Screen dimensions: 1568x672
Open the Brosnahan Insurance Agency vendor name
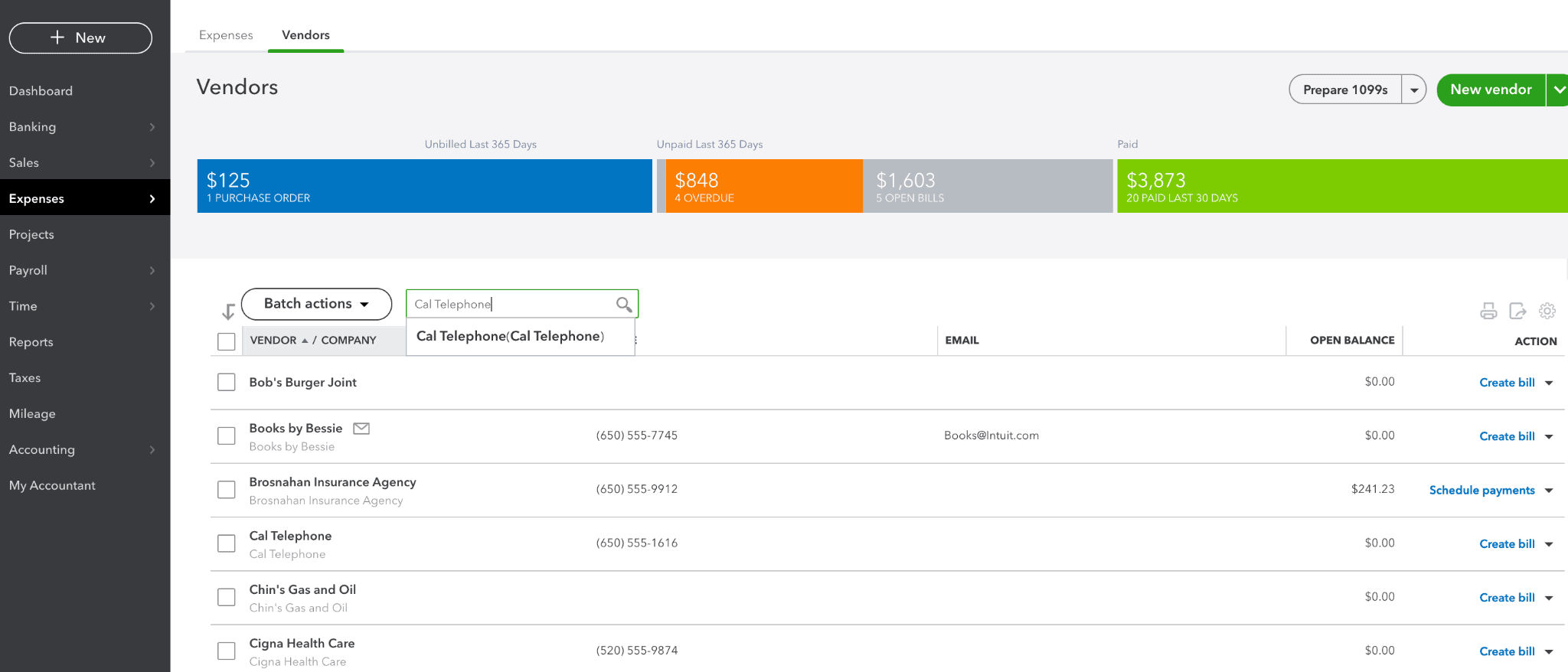(x=332, y=482)
